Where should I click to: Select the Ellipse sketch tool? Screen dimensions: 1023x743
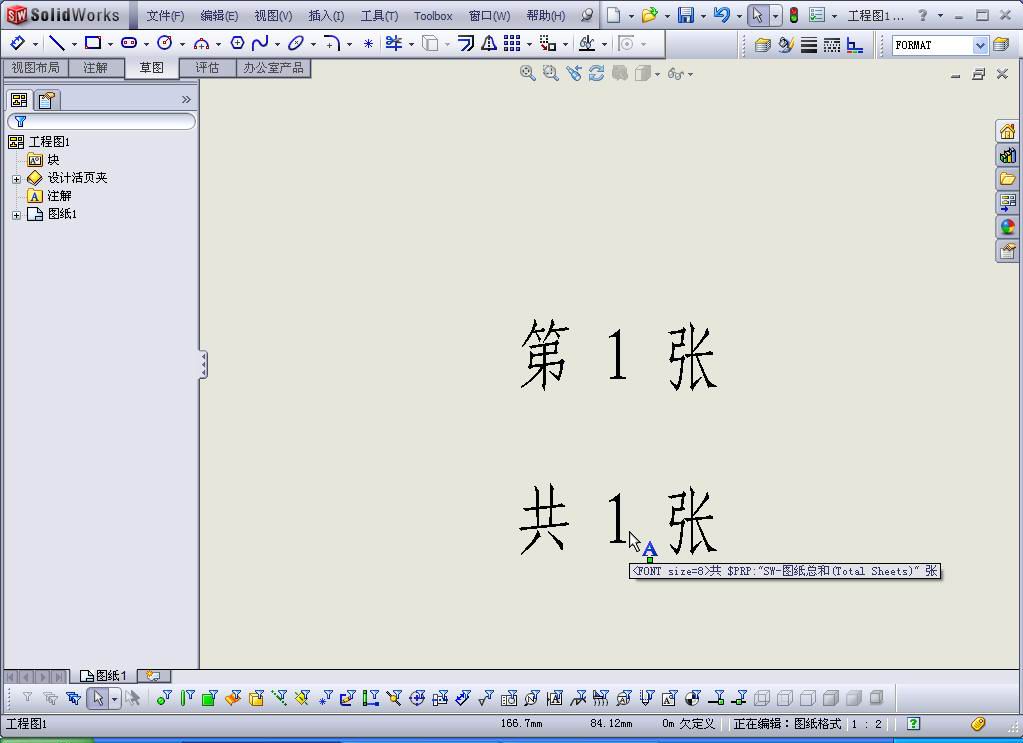tap(296, 43)
